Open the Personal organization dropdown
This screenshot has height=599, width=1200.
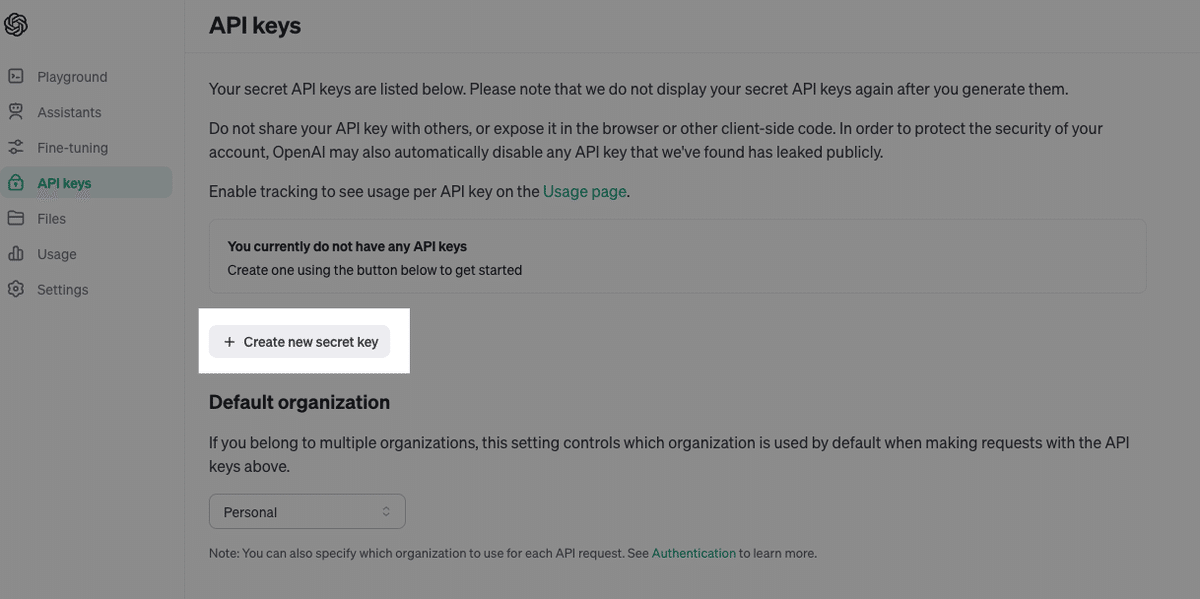(x=307, y=511)
